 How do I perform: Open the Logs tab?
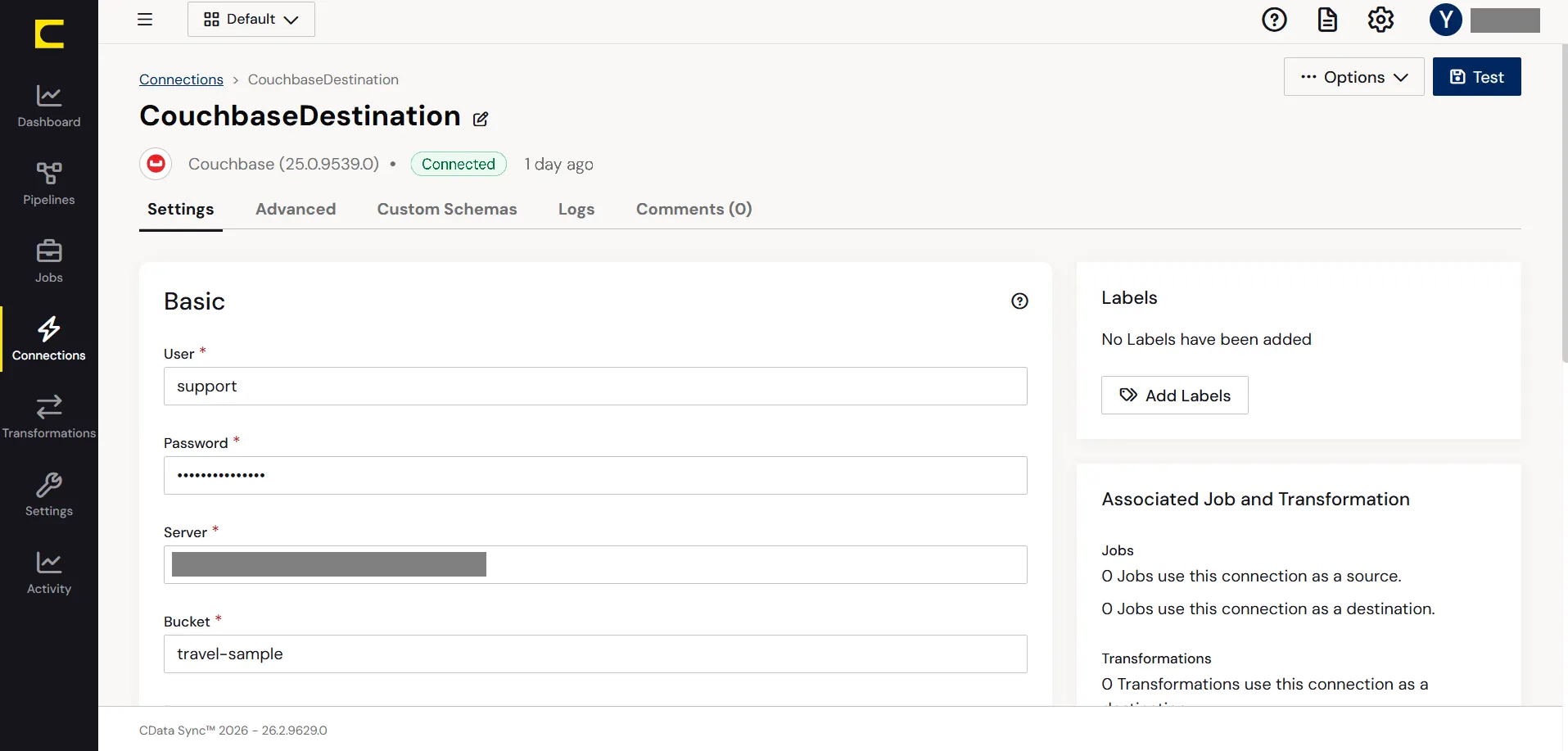pos(576,210)
